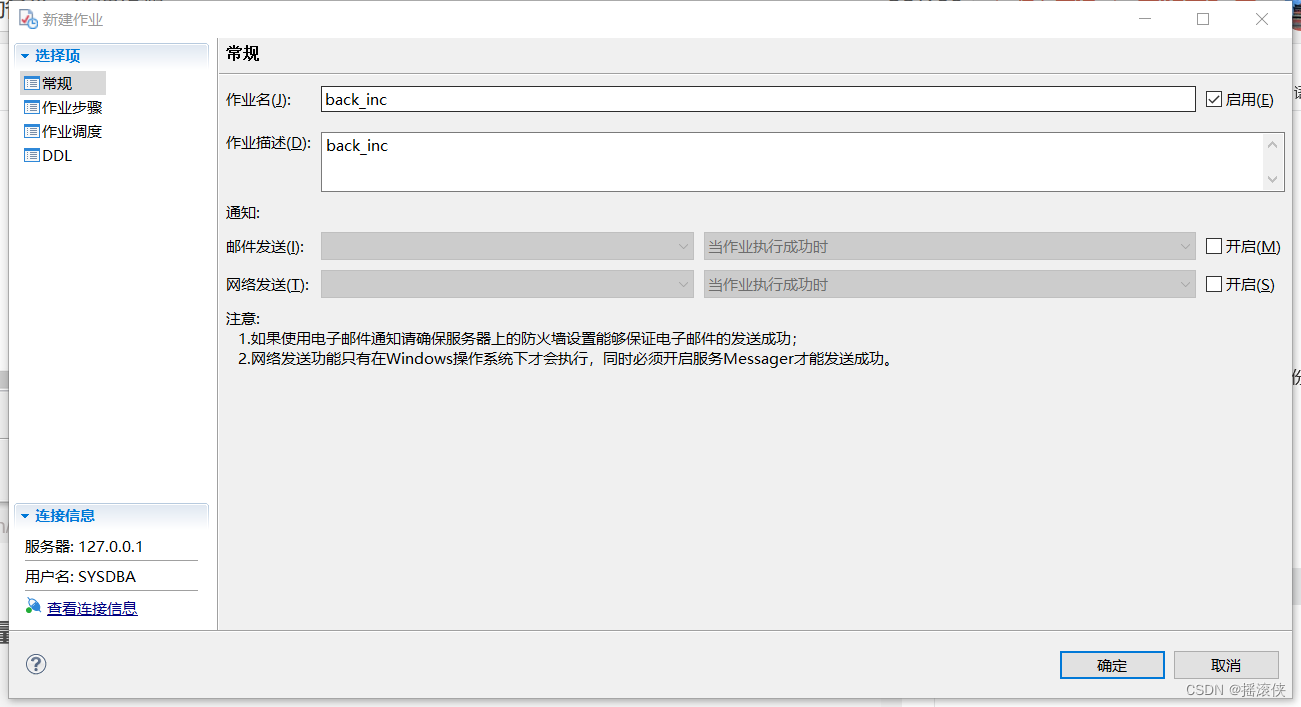Click the 新建作业 window title icon
Screen dimensions: 1301x707
coord(28,19)
